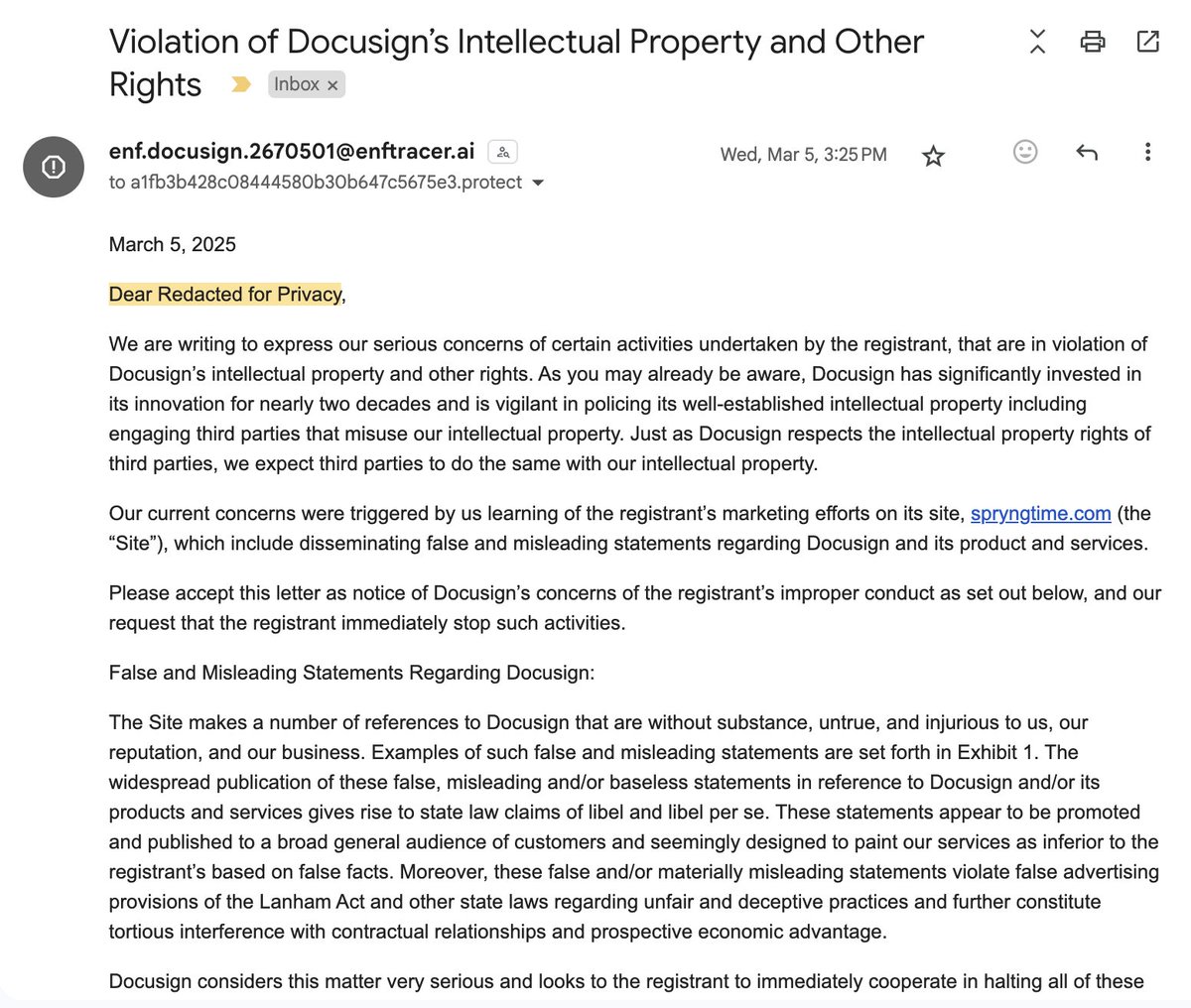The width and height of the screenshot is (1191, 1008).
Task: Click sender address enf.docusign.2670501@enftracer.ai
Action: pyautogui.click(x=292, y=152)
